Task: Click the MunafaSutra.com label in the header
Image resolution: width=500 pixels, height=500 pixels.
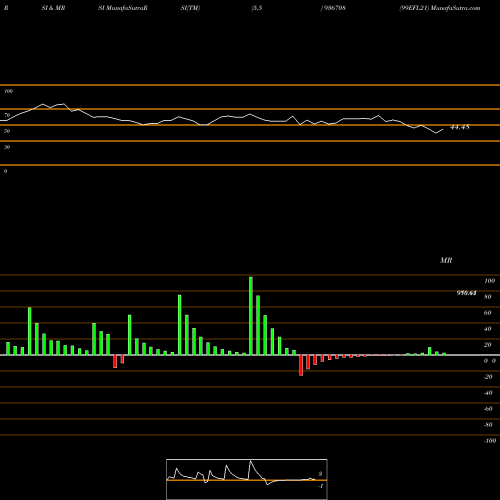Action: click(x=455, y=8)
